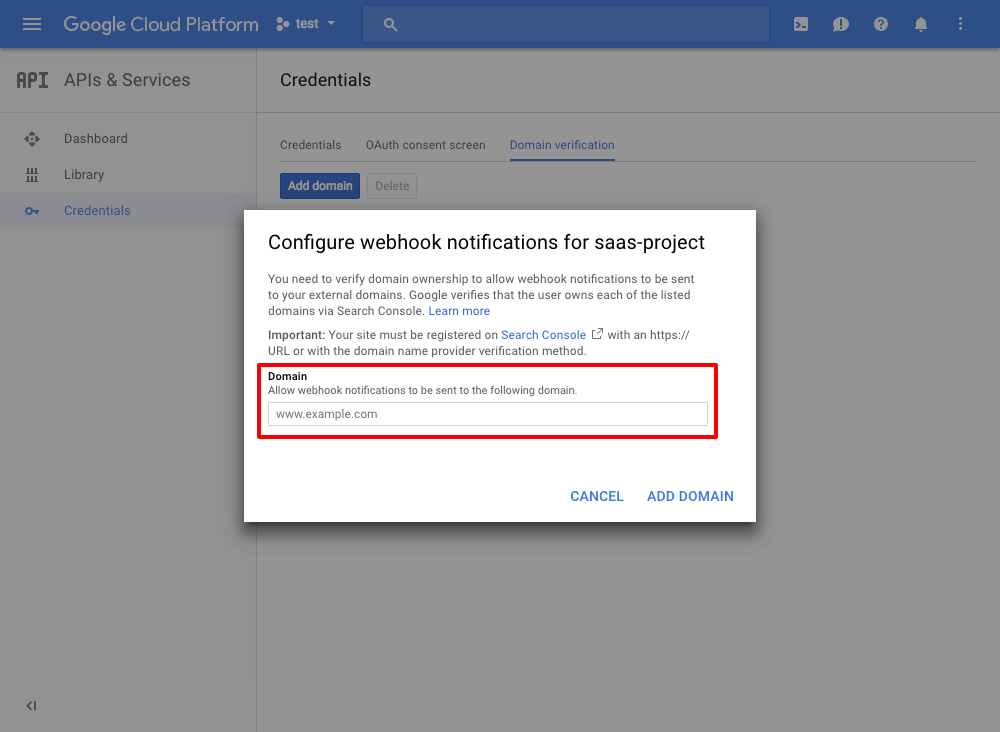Switch to the Credentials tab
1000x732 pixels.
point(310,145)
